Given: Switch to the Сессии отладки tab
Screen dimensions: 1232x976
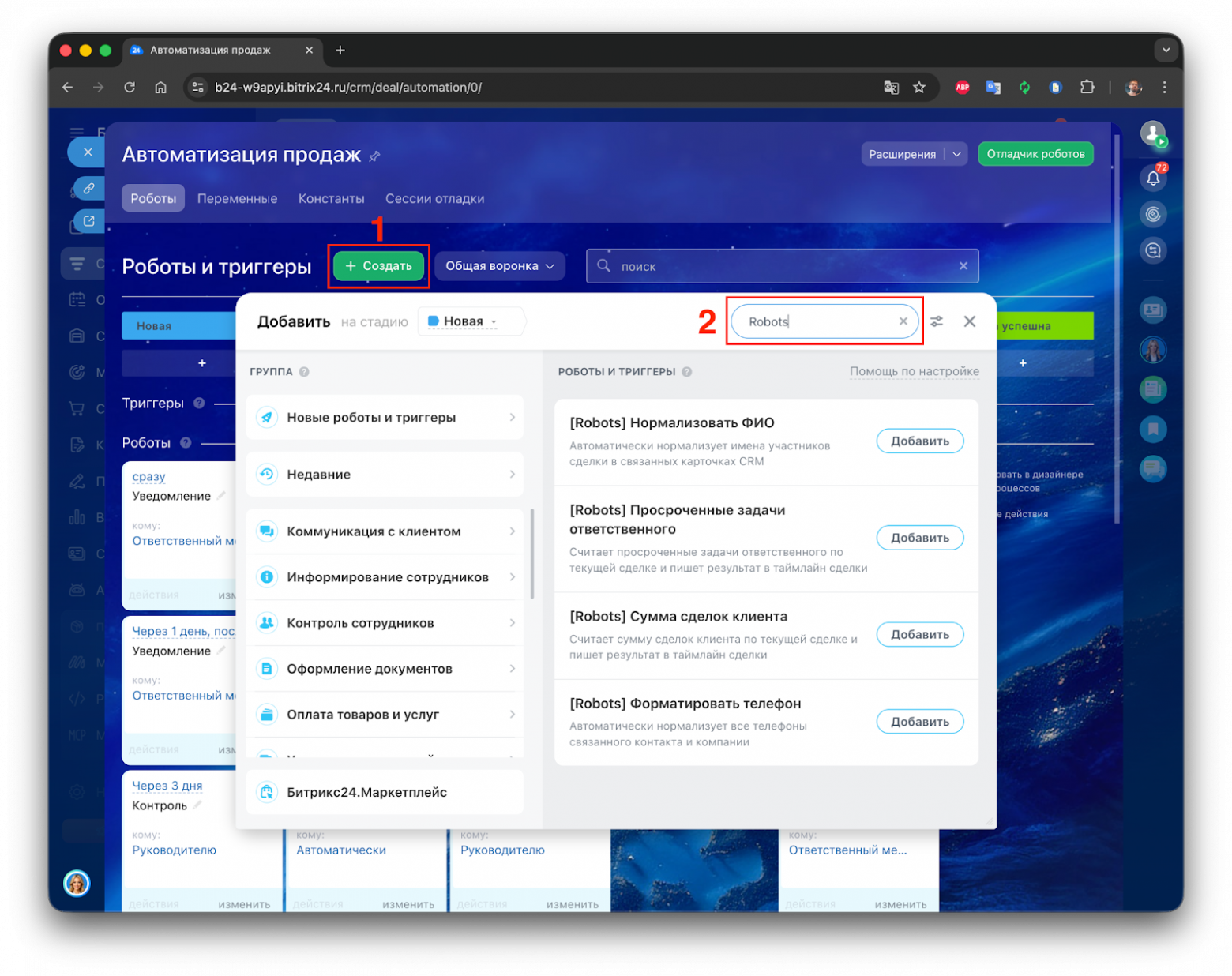Looking at the screenshot, I should [x=434, y=198].
